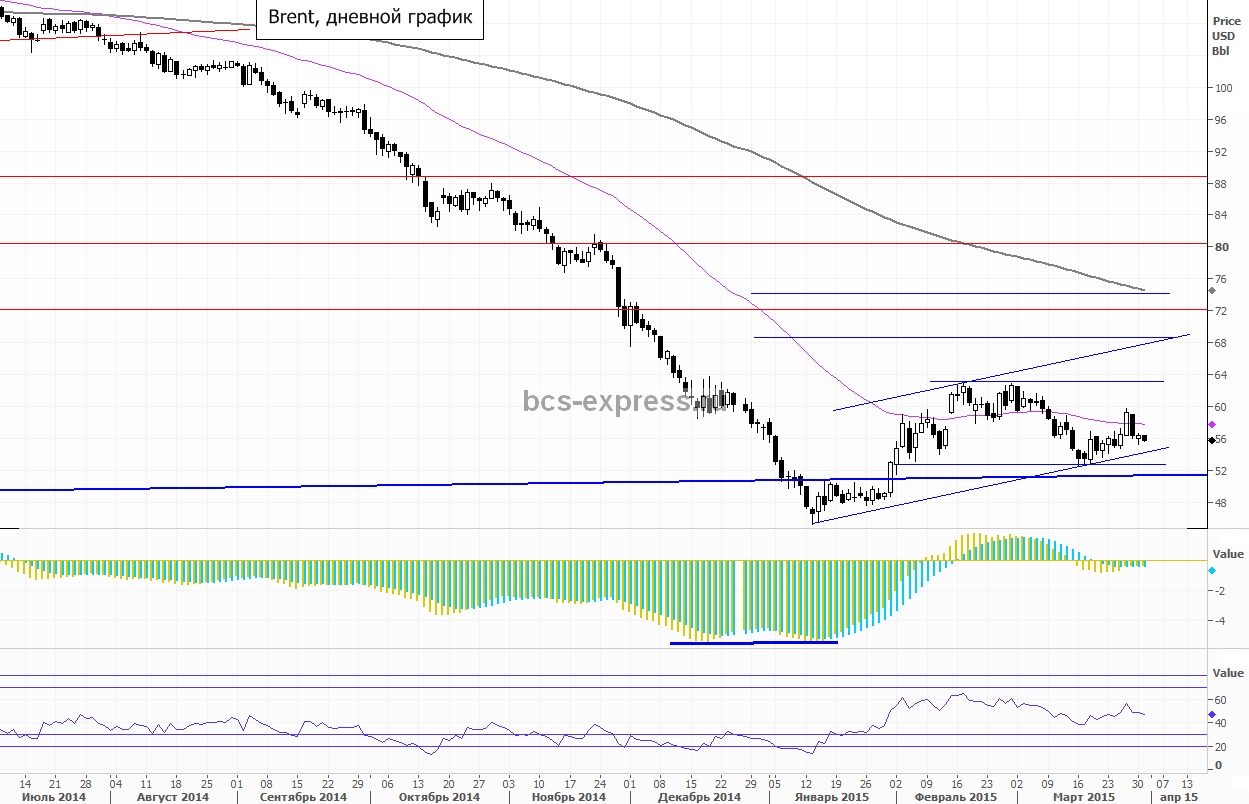
Task: Click the 76 price axis label
Action: coord(1220,279)
